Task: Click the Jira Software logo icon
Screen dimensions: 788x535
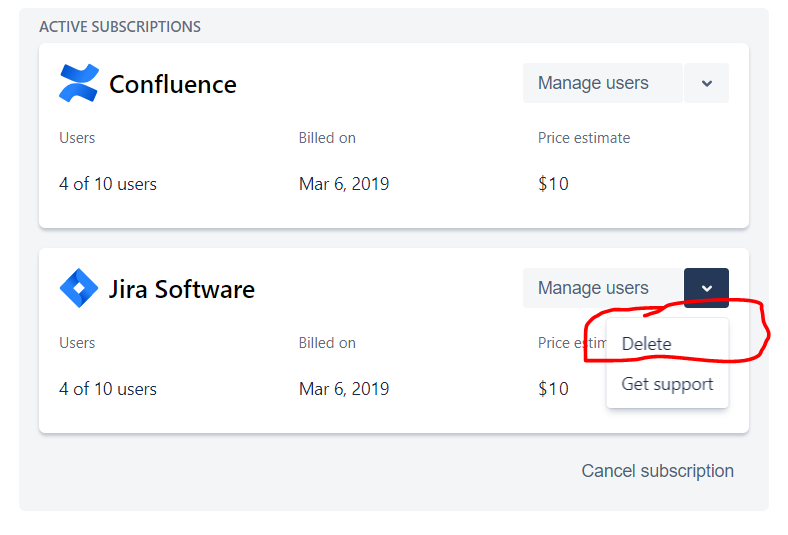Action: click(79, 288)
